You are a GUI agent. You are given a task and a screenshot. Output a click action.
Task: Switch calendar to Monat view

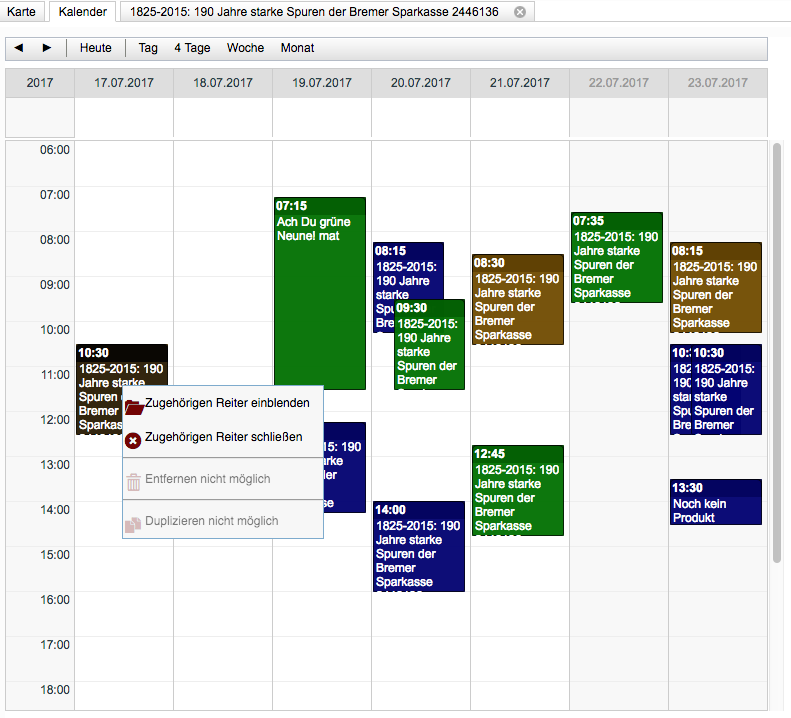pos(297,48)
